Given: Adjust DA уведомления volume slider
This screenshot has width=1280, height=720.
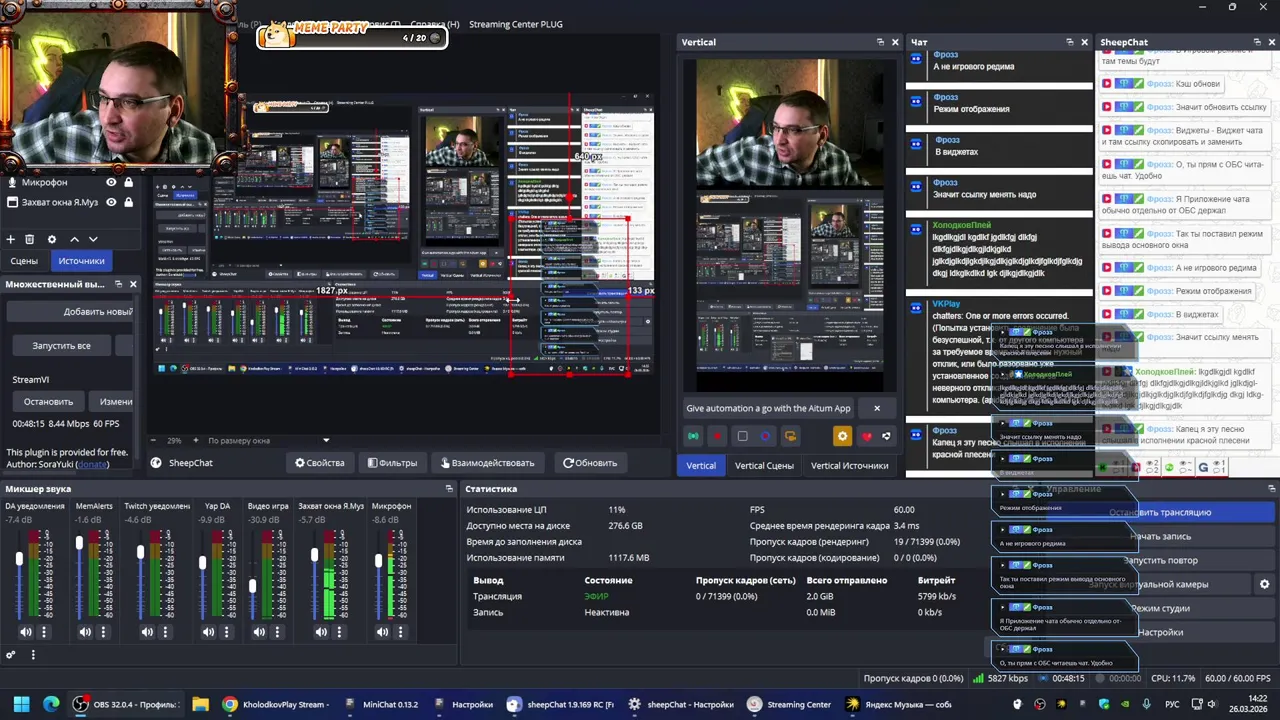Looking at the screenshot, I should point(19,560).
